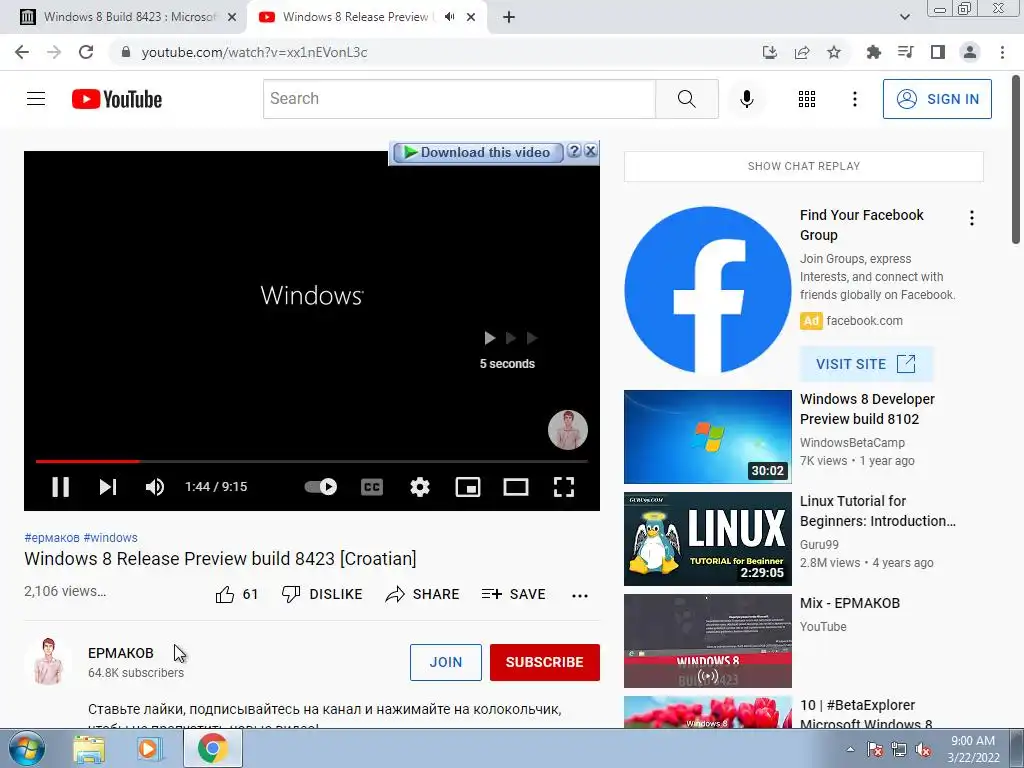
Task: Open the Chrome profile icon
Action: pos(970,52)
